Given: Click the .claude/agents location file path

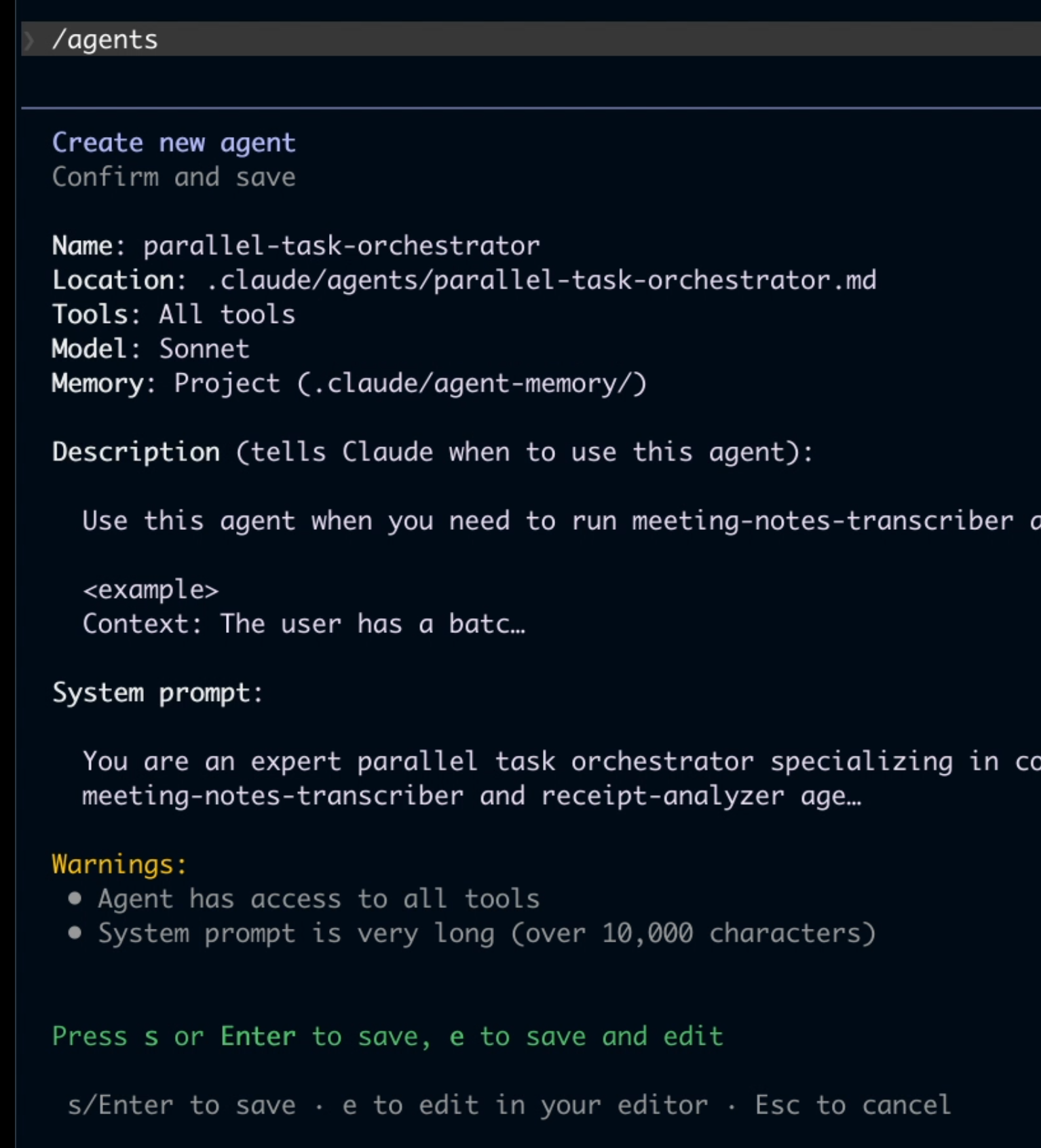Looking at the screenshot, I should [541, 280].
